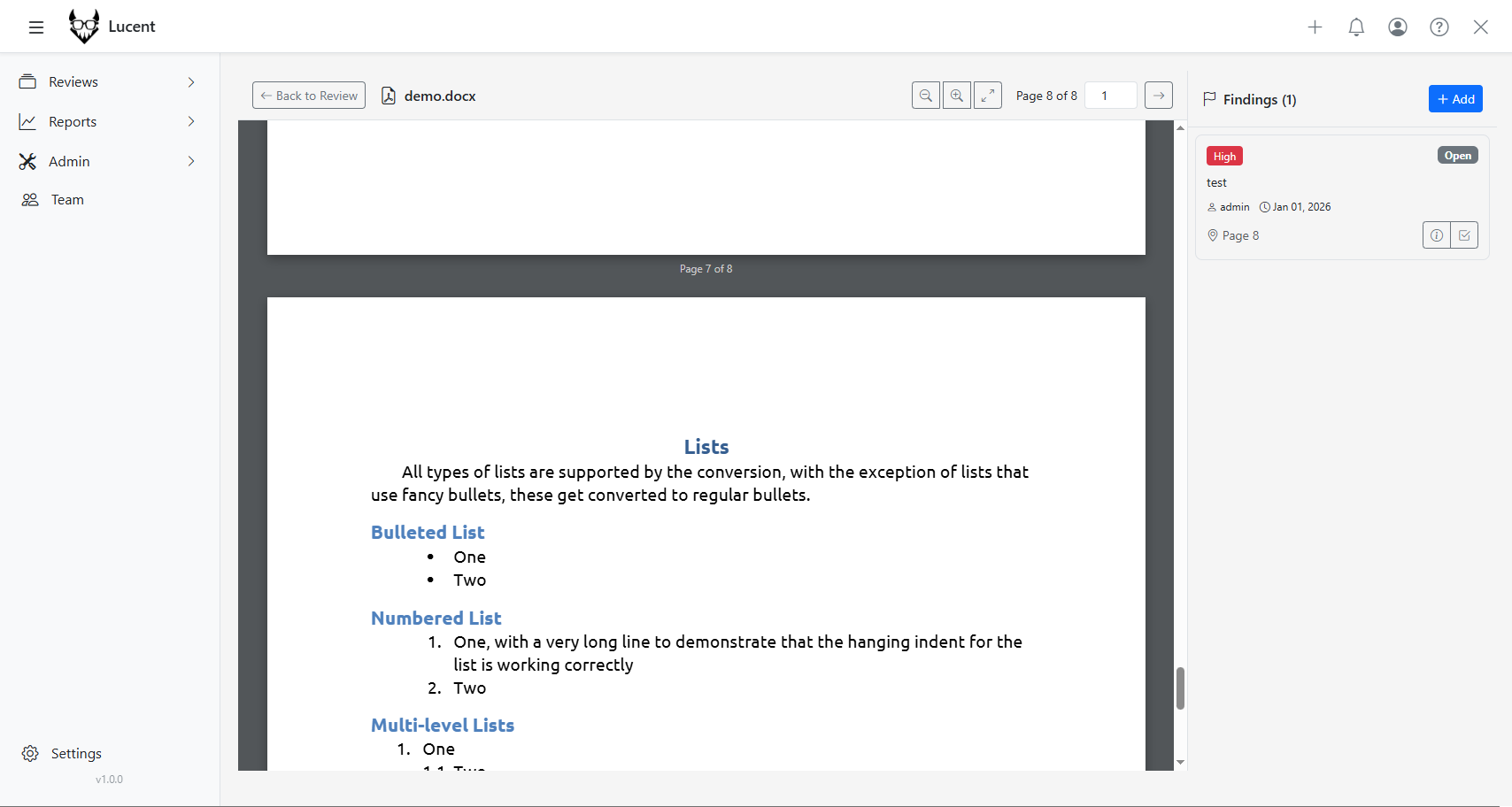Image resolution: width=1512 pixels, height=807 pixels.
Task: Open the notifications bell
Action: click(x=1356, y=27)
